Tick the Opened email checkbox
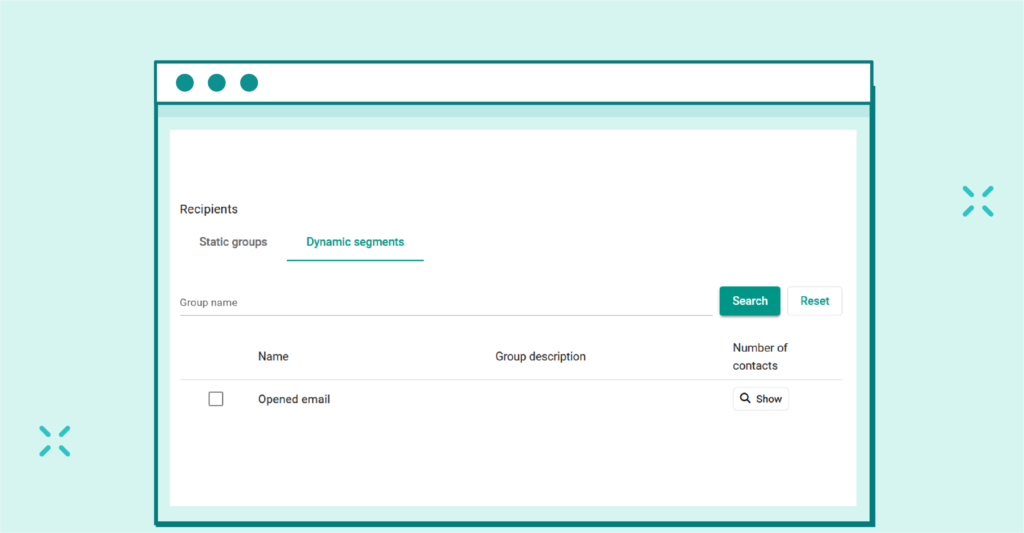 coord(216,399)
